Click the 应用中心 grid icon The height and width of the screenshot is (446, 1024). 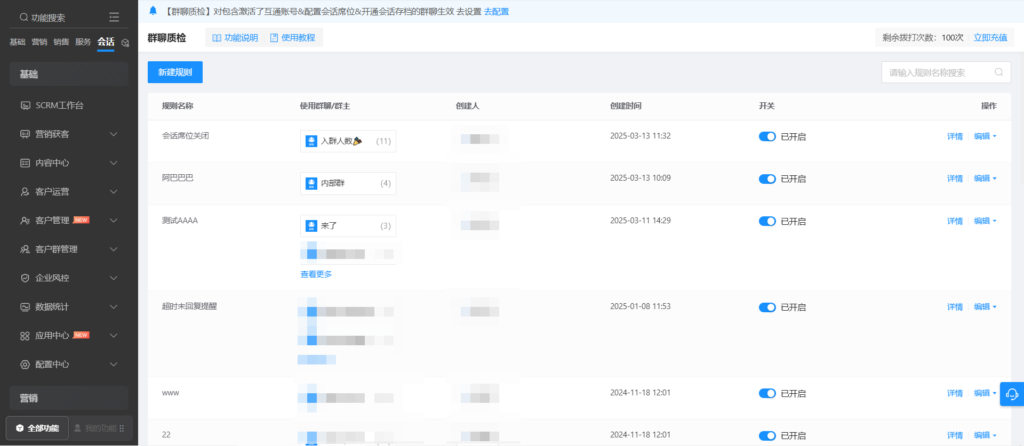point(25,336)
